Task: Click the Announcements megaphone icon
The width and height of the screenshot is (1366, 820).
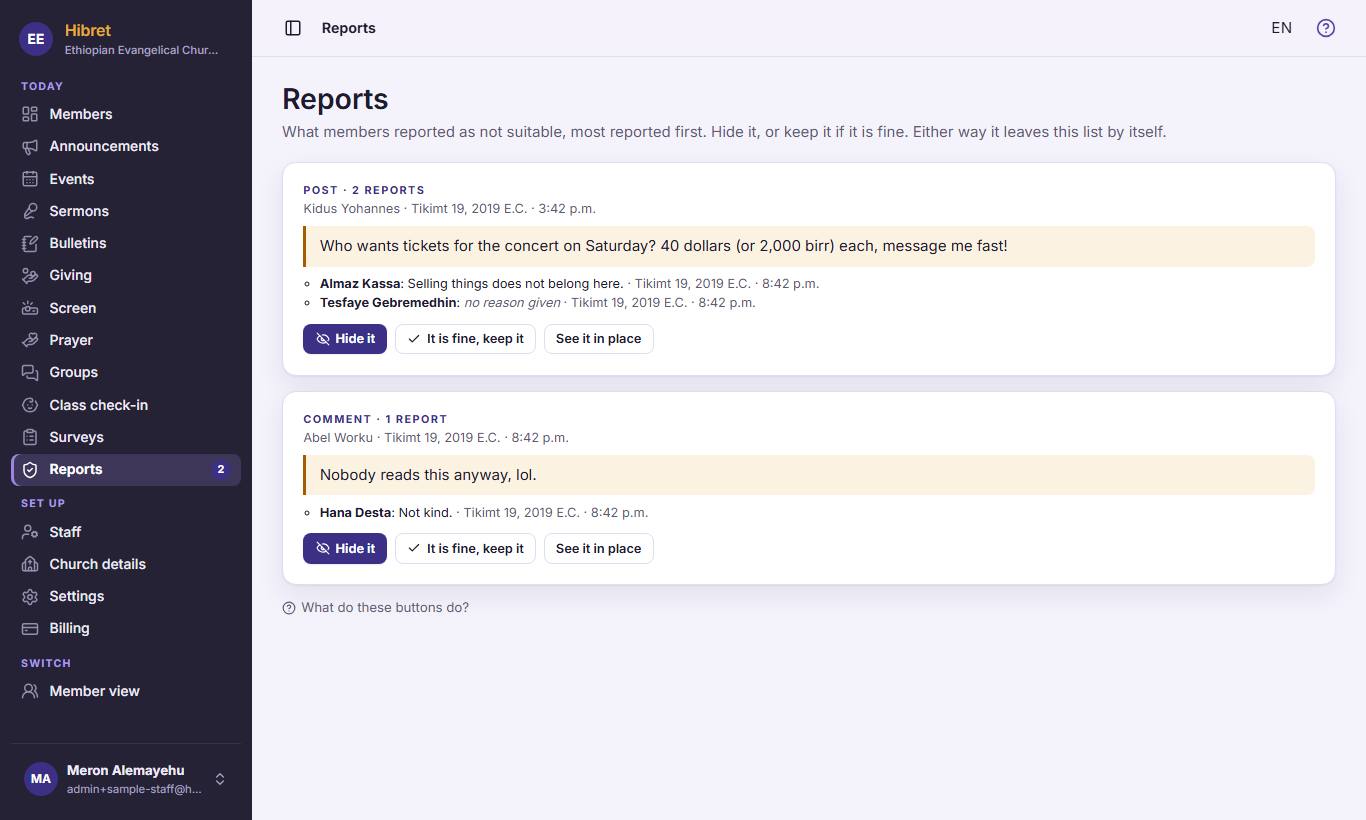Action: click(x=30, y=146)
